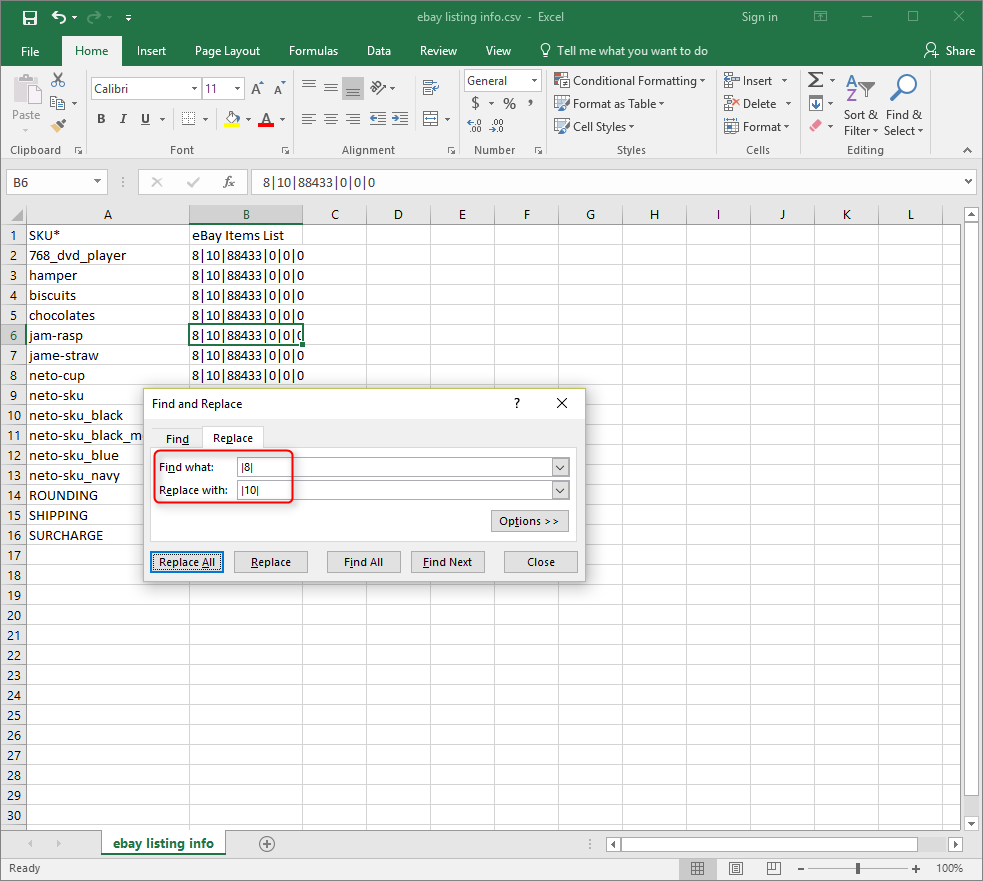Viewport: 983px width, 881px height.
Task: Apply red Font Color
Action: (266, 119)
